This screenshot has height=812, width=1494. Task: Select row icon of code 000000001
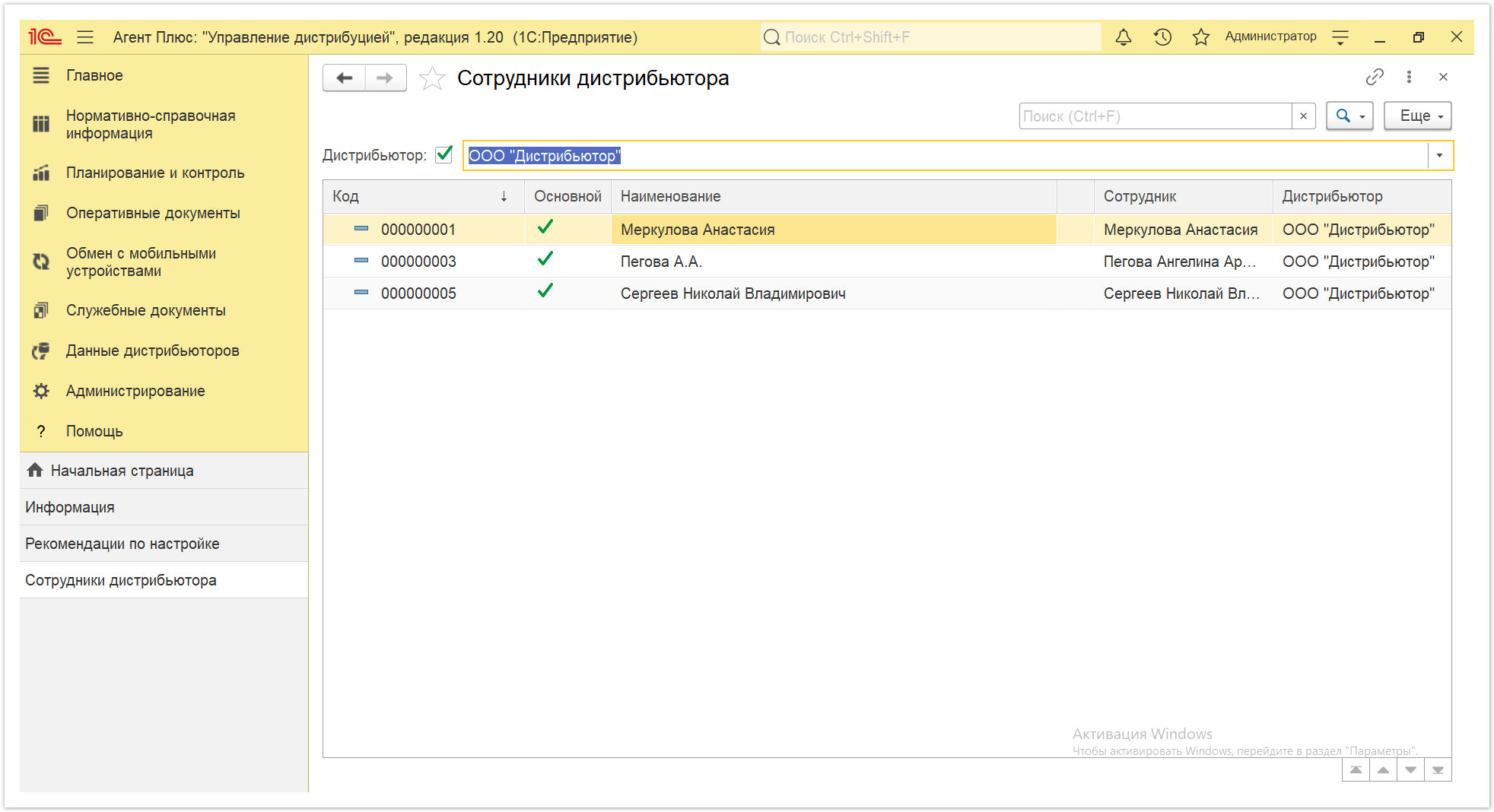coord(361,228)
